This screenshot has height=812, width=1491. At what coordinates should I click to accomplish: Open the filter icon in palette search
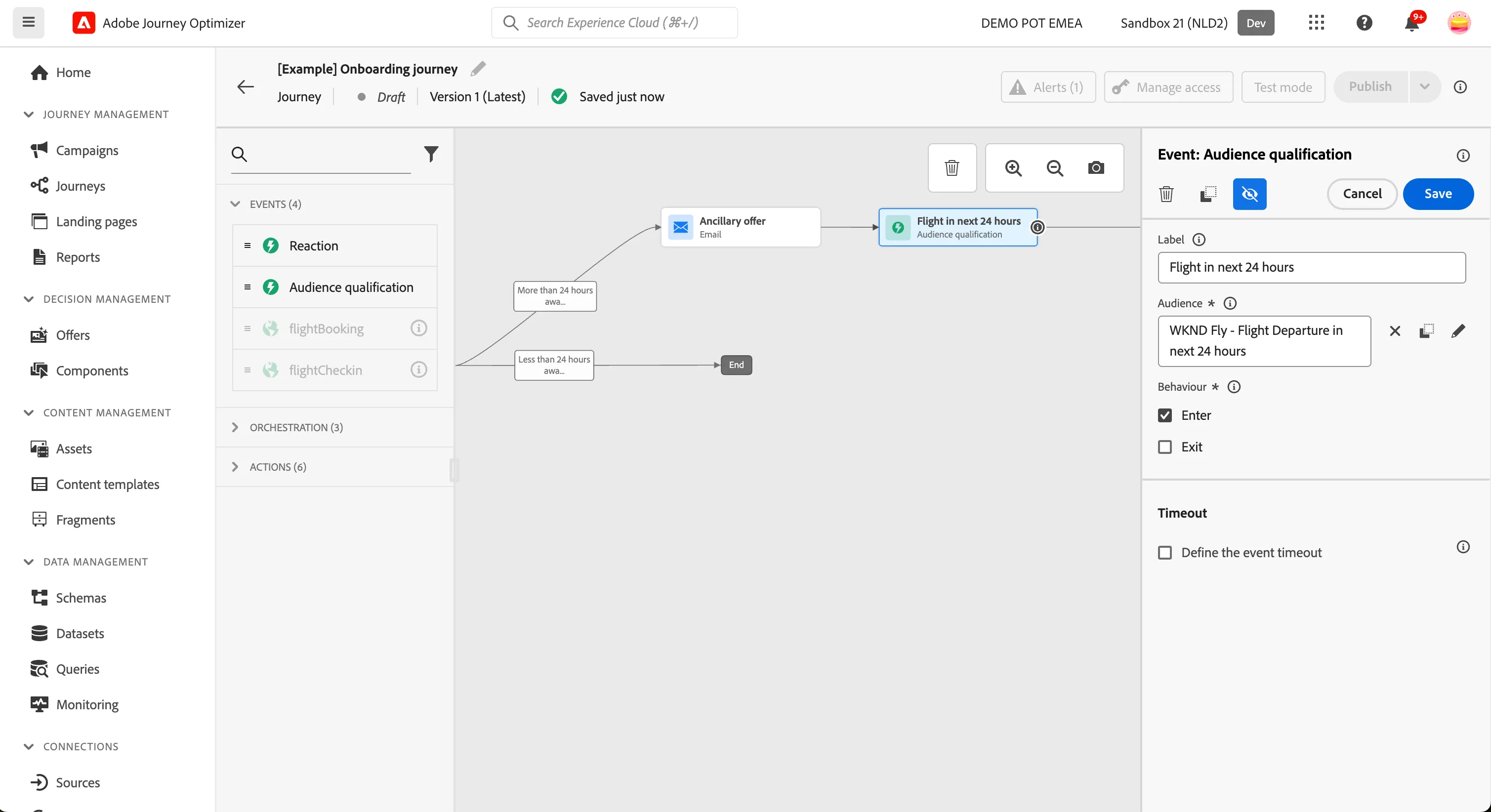[431, 154]
